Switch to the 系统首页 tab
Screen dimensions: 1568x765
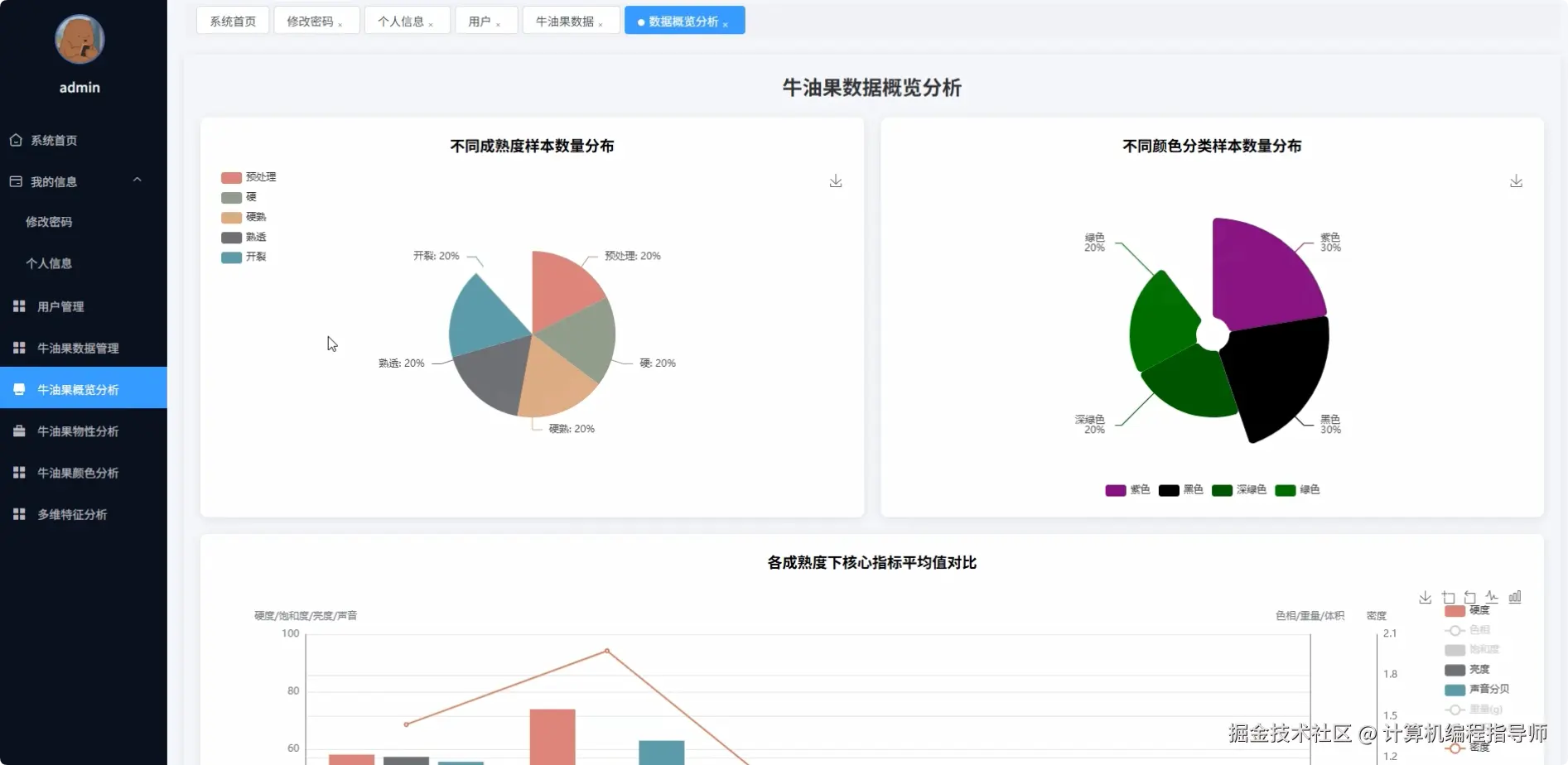pos(233,21)
